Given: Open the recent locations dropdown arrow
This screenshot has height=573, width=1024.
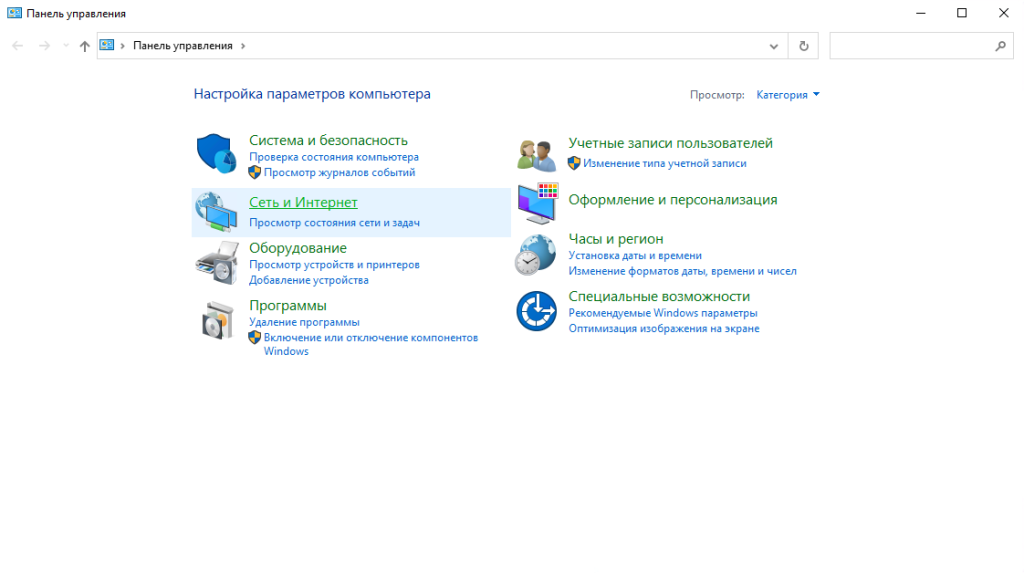Looking at the screenshot, I should tap(65, 46).
